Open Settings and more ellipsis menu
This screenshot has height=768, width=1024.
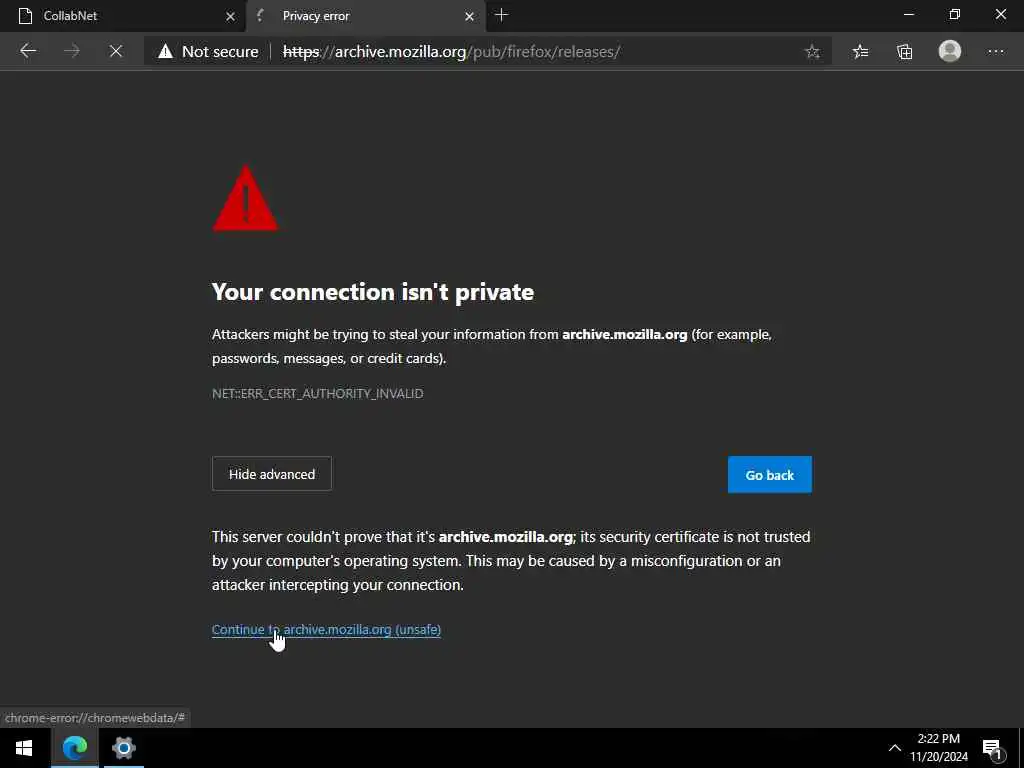click(995, 52)
